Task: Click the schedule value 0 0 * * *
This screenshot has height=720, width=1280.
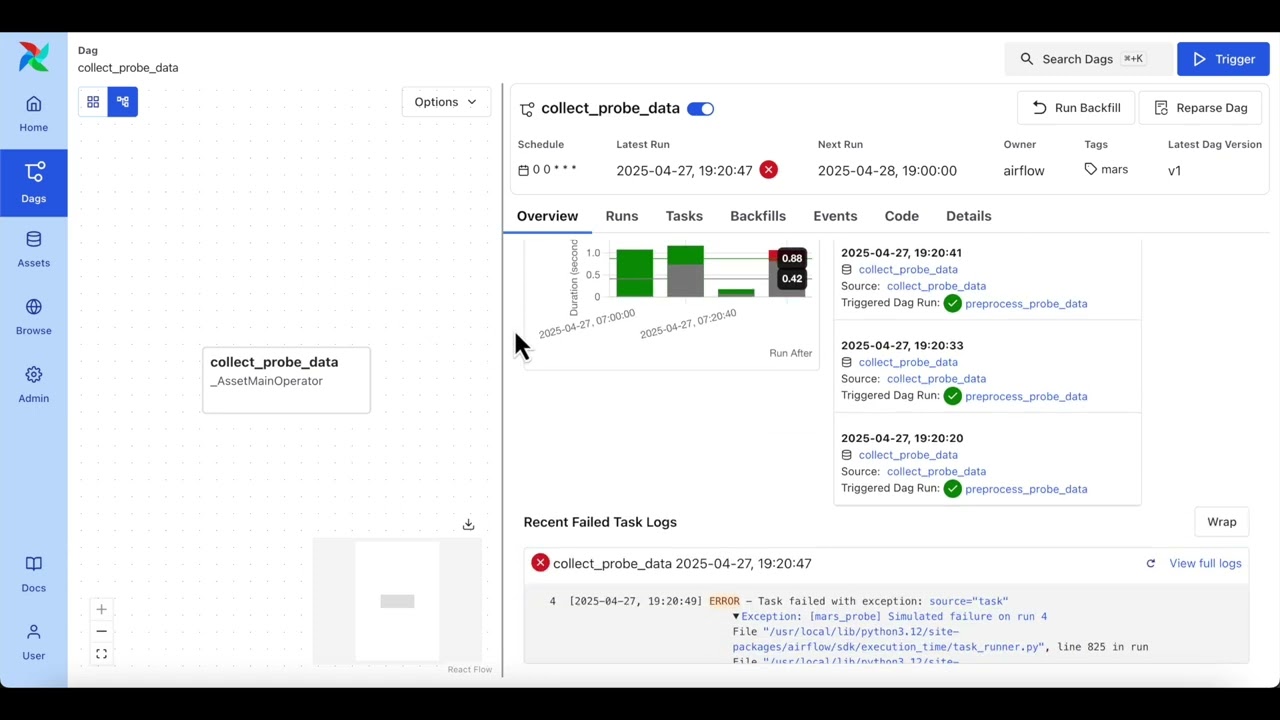Action: point(554,170)
